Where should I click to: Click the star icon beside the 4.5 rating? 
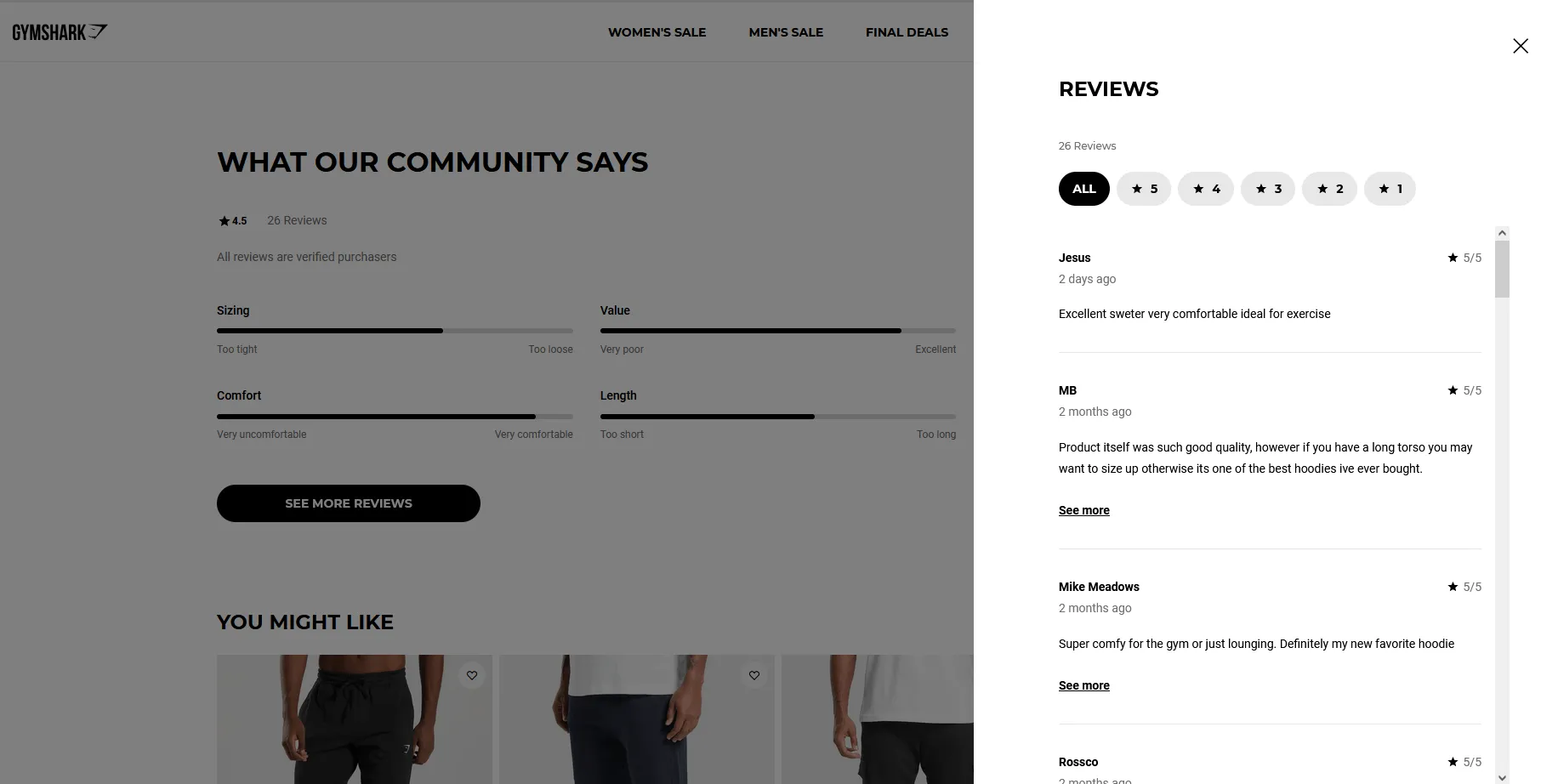click(x=222, y=220)
